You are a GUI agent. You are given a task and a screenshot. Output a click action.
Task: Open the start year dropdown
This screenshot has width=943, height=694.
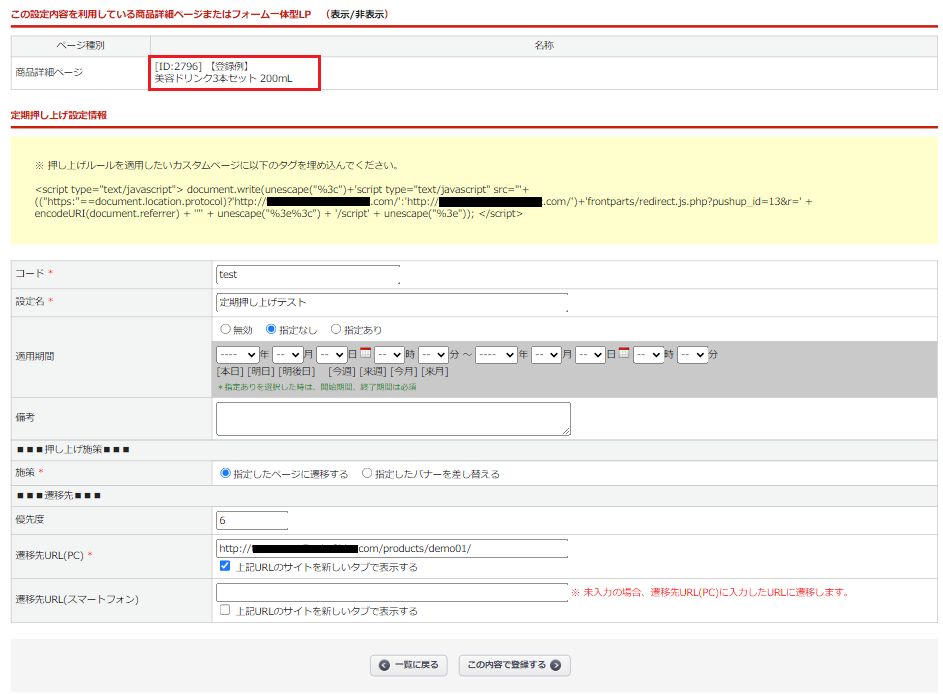coord(237,355)
